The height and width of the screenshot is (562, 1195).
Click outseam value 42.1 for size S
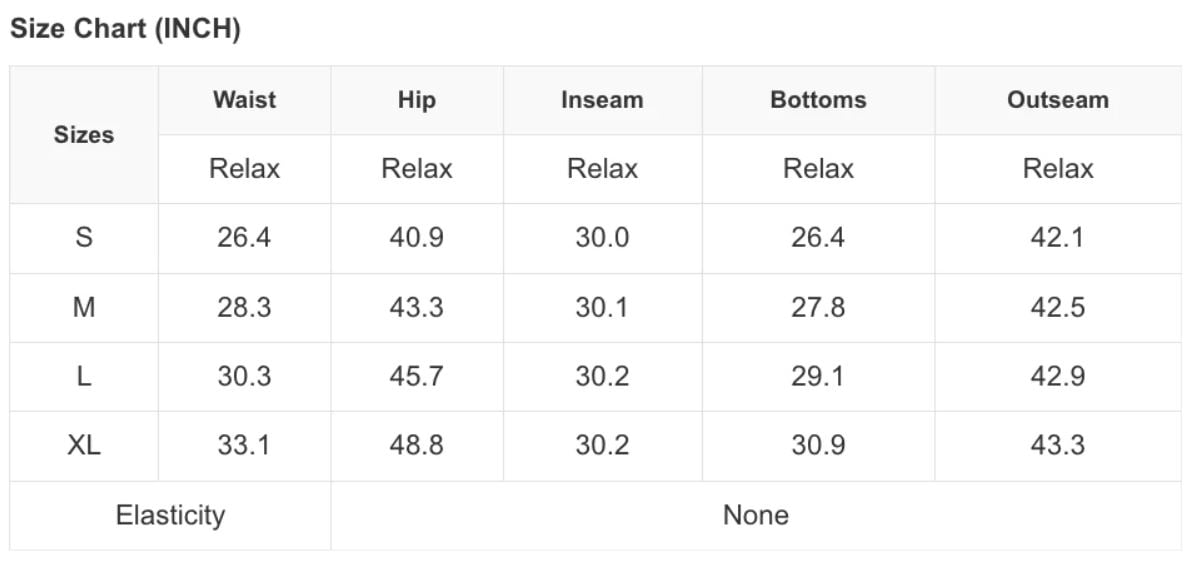1058,238
